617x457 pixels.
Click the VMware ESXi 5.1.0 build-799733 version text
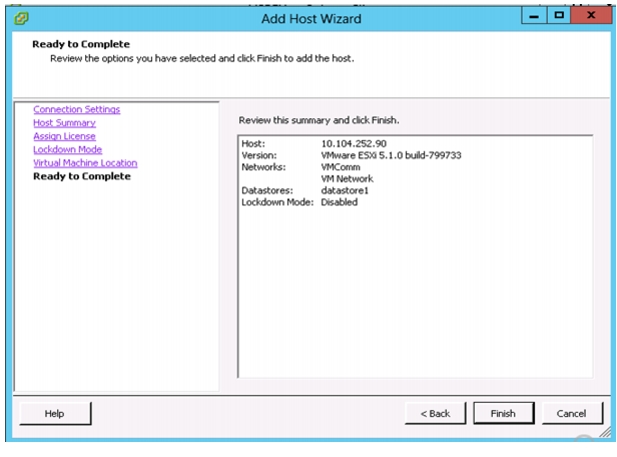(x=391, y=155)
